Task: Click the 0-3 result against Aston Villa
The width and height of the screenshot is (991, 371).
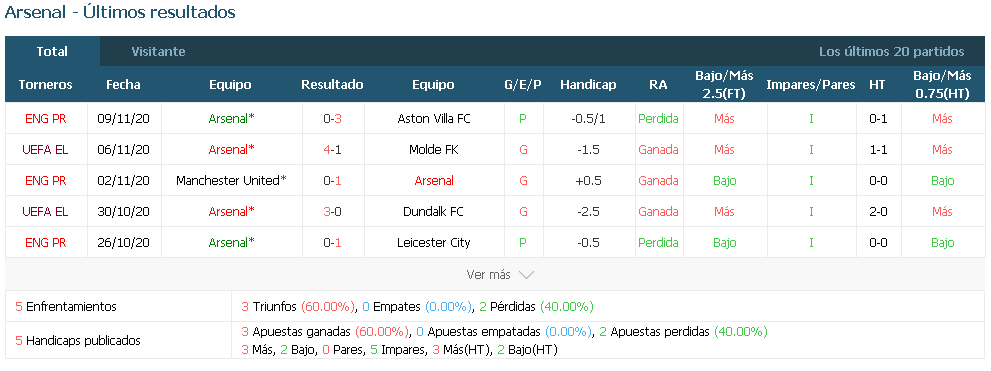Action: 332,118
